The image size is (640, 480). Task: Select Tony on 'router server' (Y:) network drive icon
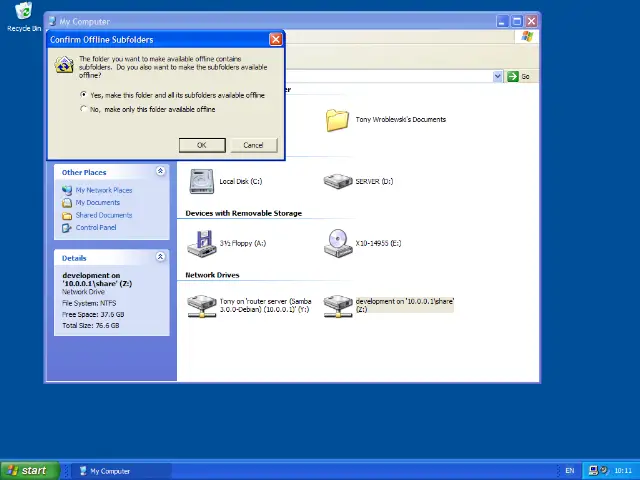(x=202, y=306)
